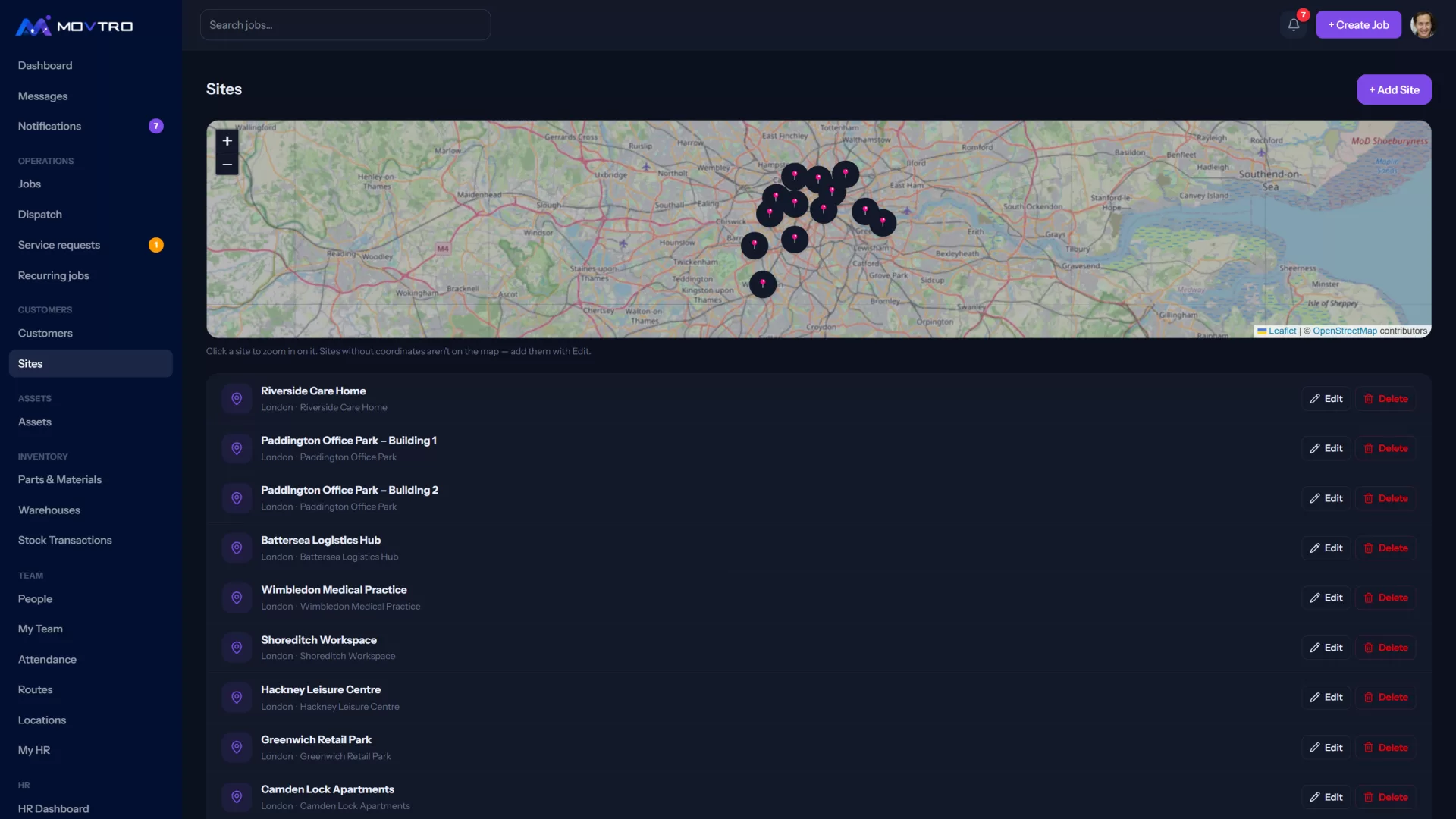
Task: Edit the Greenwich Retail Park site
Action: point(1326,748)
